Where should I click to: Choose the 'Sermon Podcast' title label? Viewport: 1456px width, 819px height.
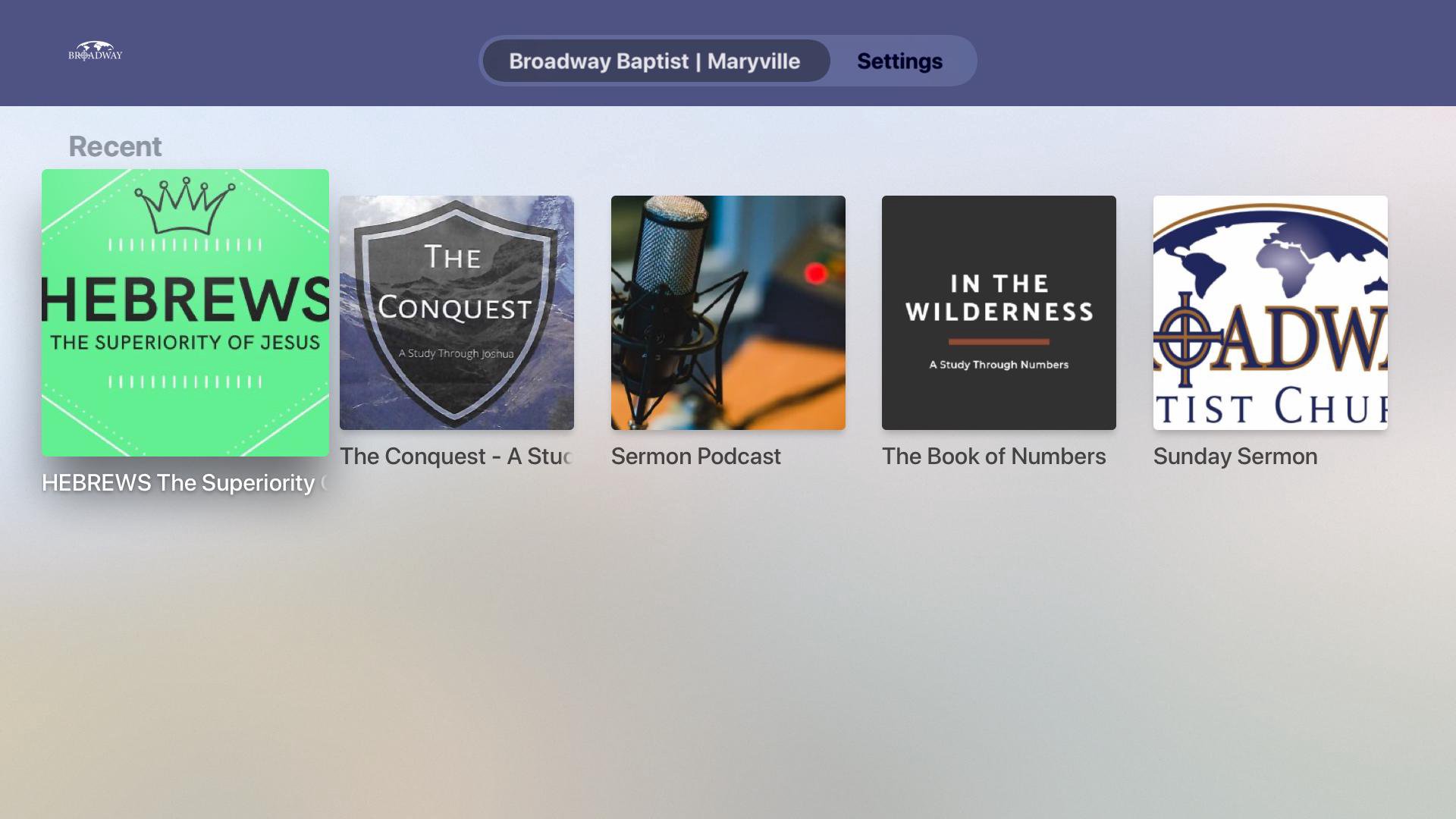pyautogui.click(x=695, y=457)
